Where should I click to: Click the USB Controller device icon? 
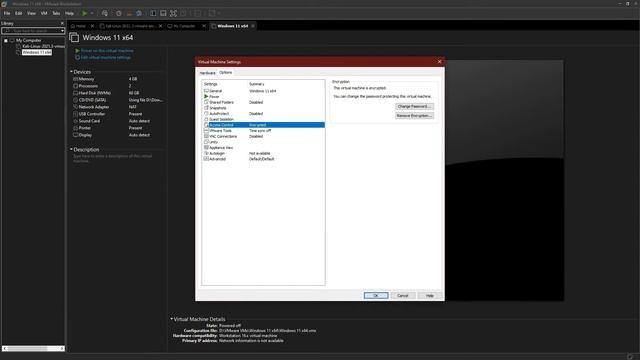[76, 114]
